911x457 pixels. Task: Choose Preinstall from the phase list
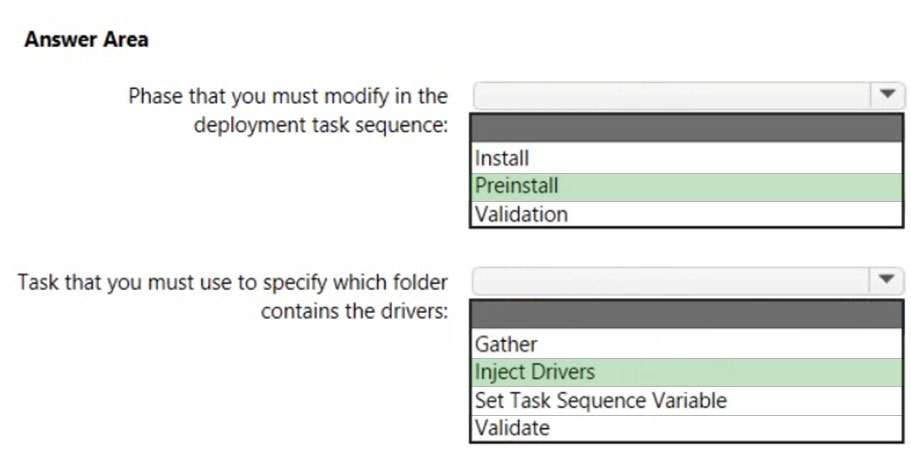(687, 186)
